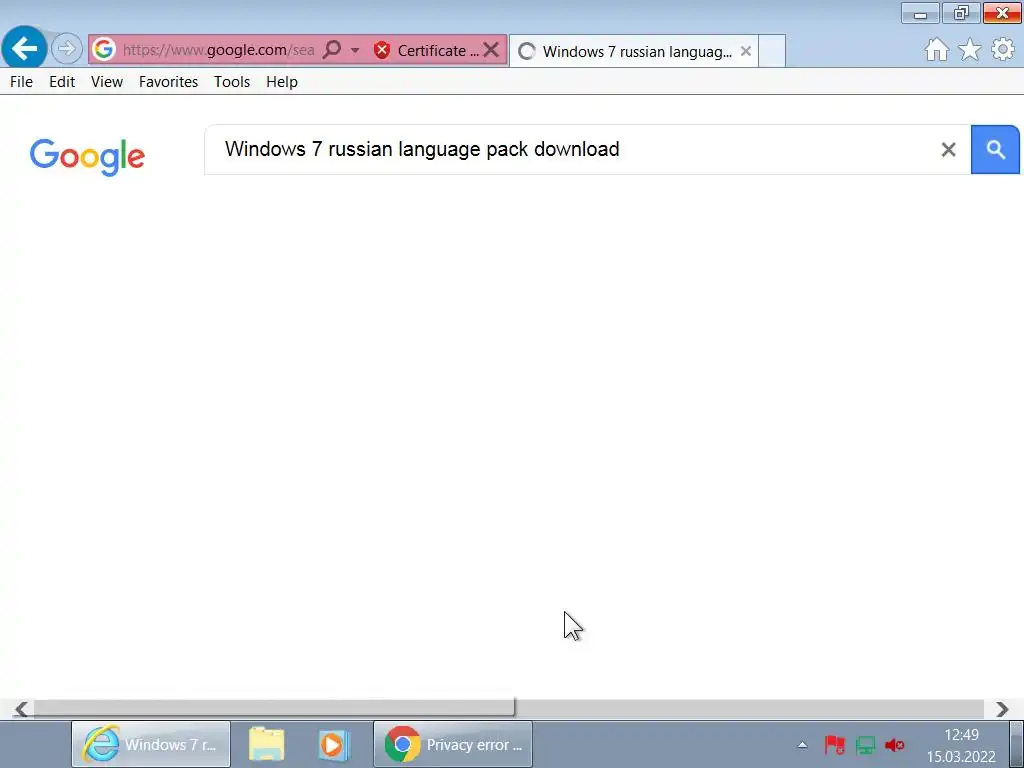Open the Tools gear icon

1003,50
